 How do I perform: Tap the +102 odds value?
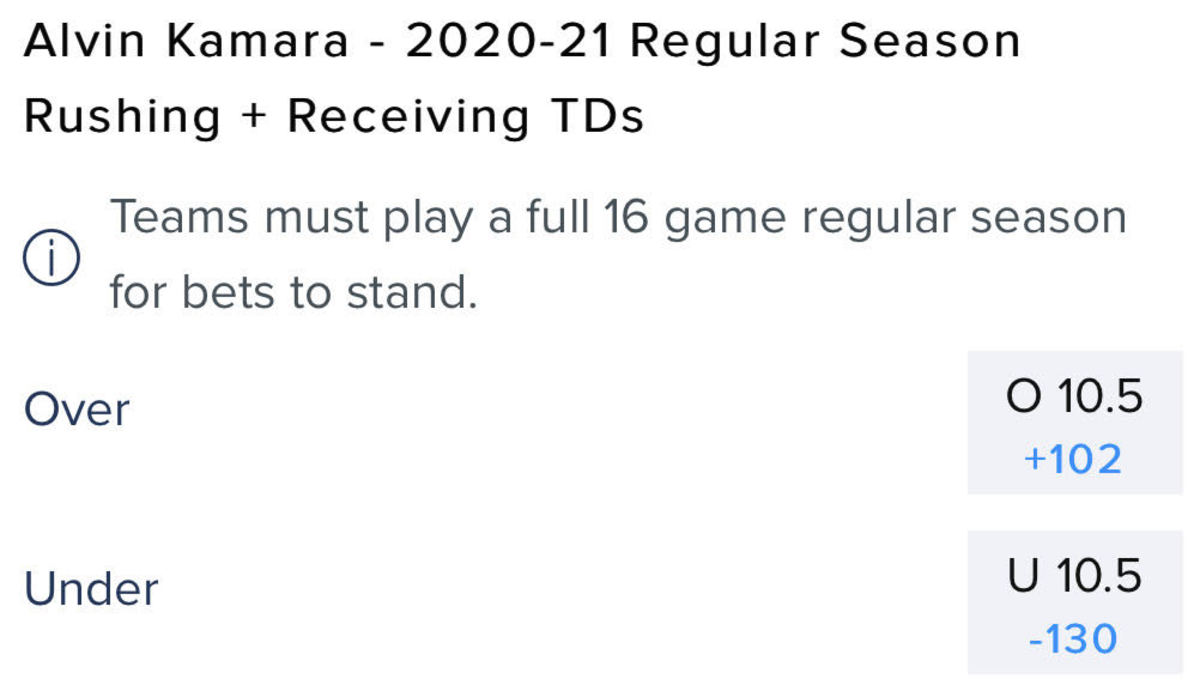1074,459
